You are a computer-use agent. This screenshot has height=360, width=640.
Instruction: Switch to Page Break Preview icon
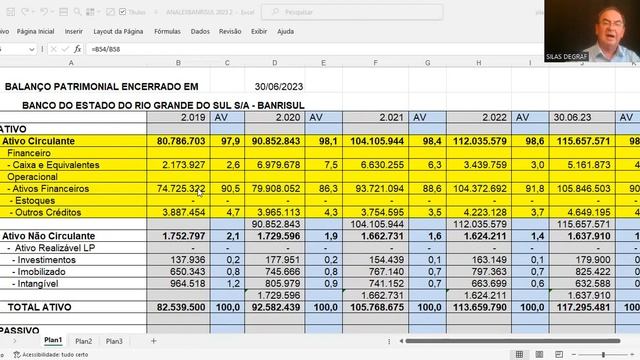(x=559, y=355)
